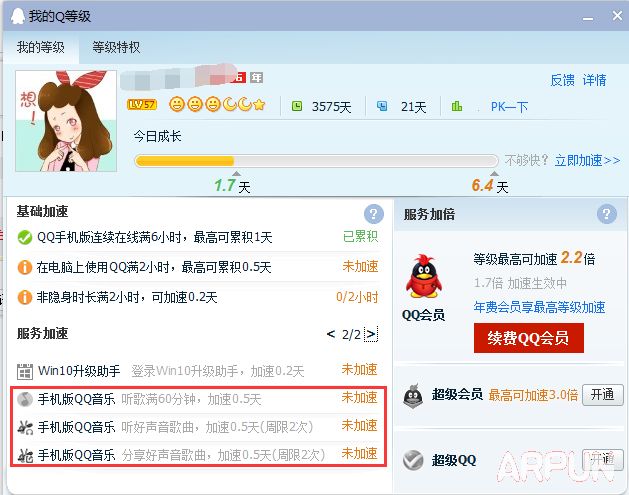Click 1.7倍 加速生效中 text

(520, 283)
